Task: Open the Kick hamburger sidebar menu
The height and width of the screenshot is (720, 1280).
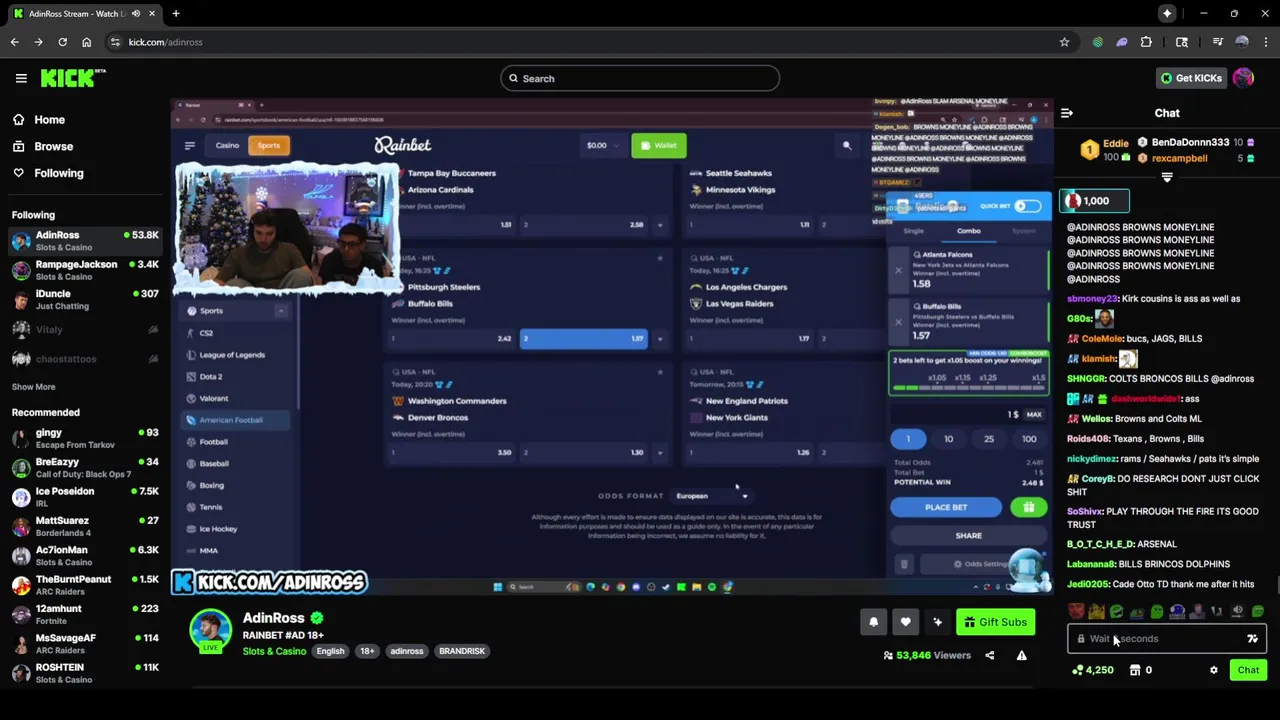Action: point(21,78)
